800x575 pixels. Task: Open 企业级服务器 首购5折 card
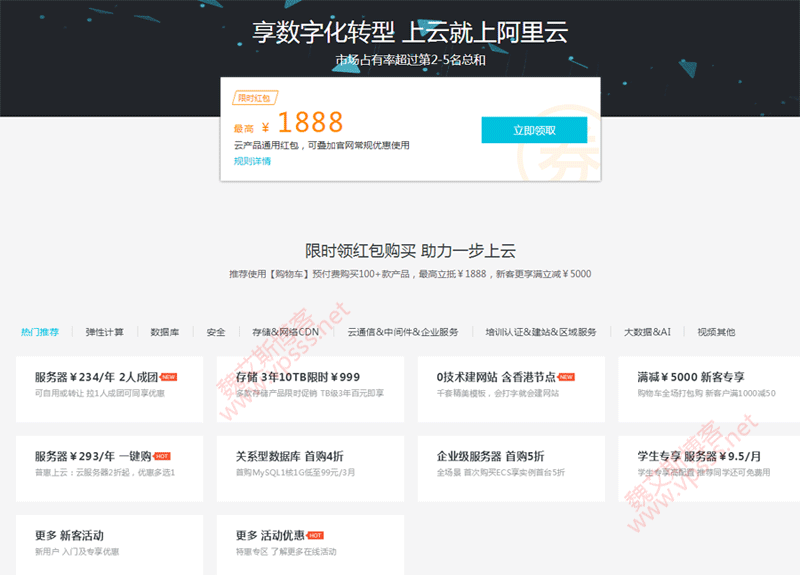511,468
